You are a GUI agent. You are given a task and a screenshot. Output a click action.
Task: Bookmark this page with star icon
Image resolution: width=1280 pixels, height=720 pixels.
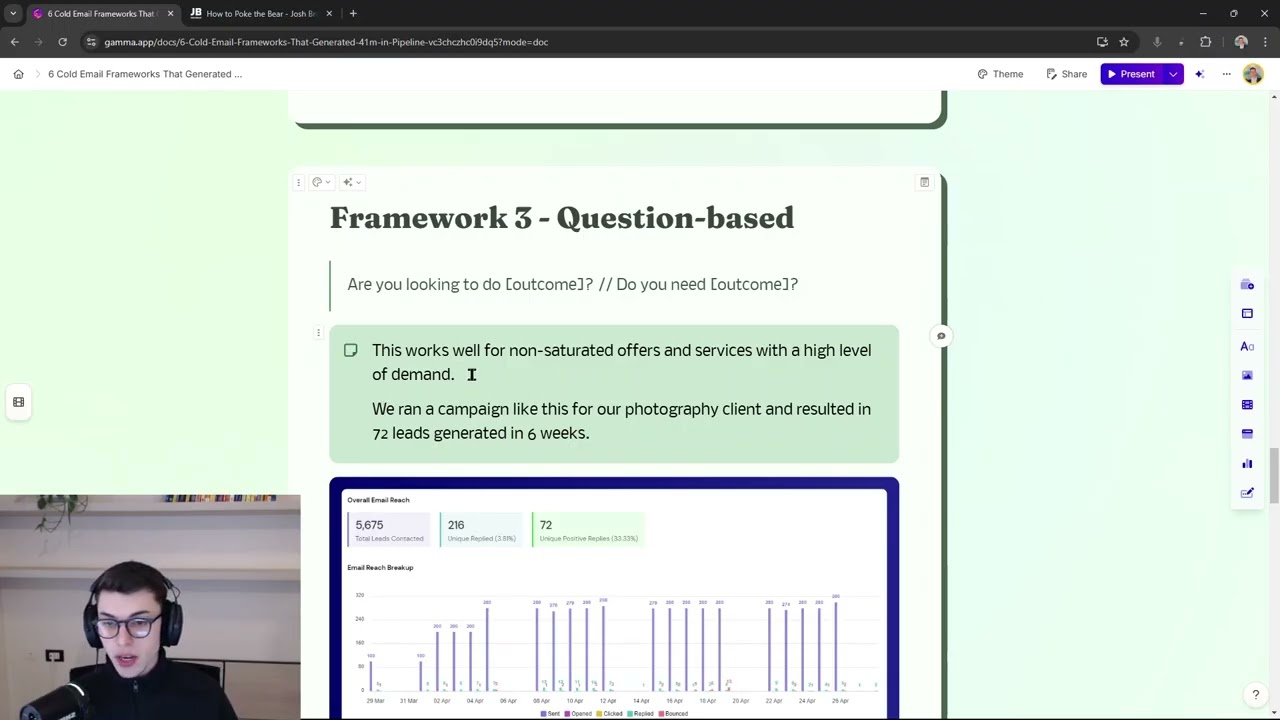click(1124, 42)
